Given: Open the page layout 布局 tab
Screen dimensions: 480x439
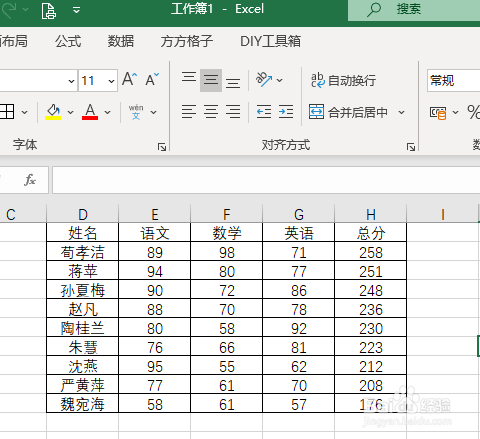Looking at the screenshot, I should click(13, 41).
